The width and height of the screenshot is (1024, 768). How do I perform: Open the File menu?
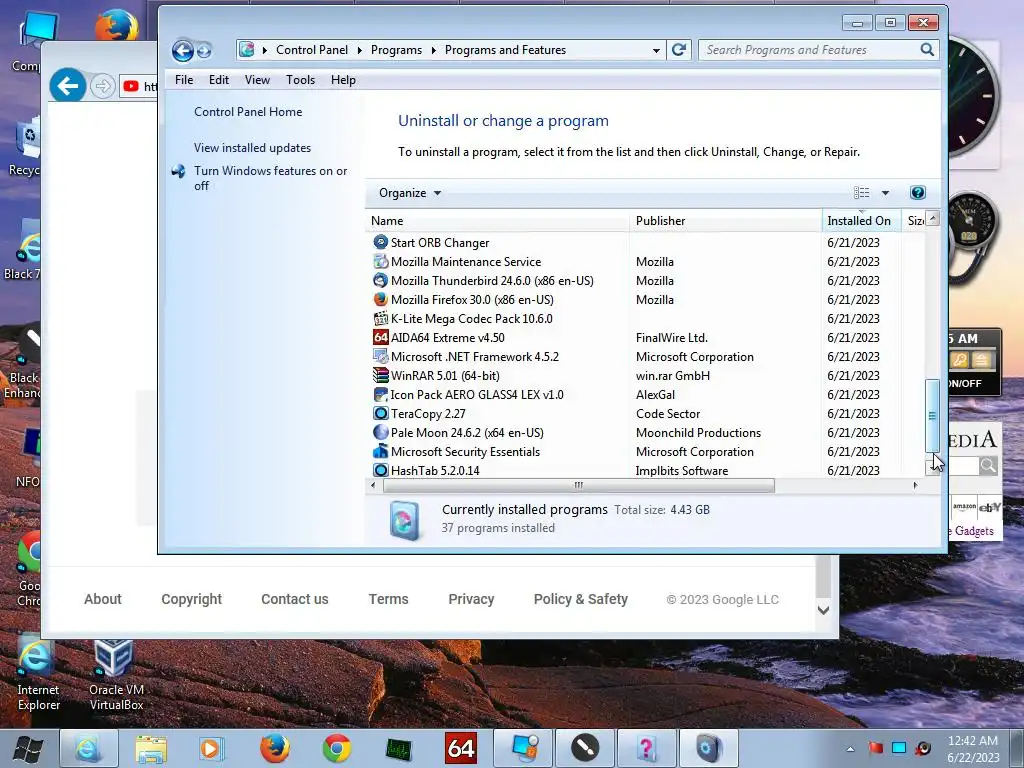point(184,80)
